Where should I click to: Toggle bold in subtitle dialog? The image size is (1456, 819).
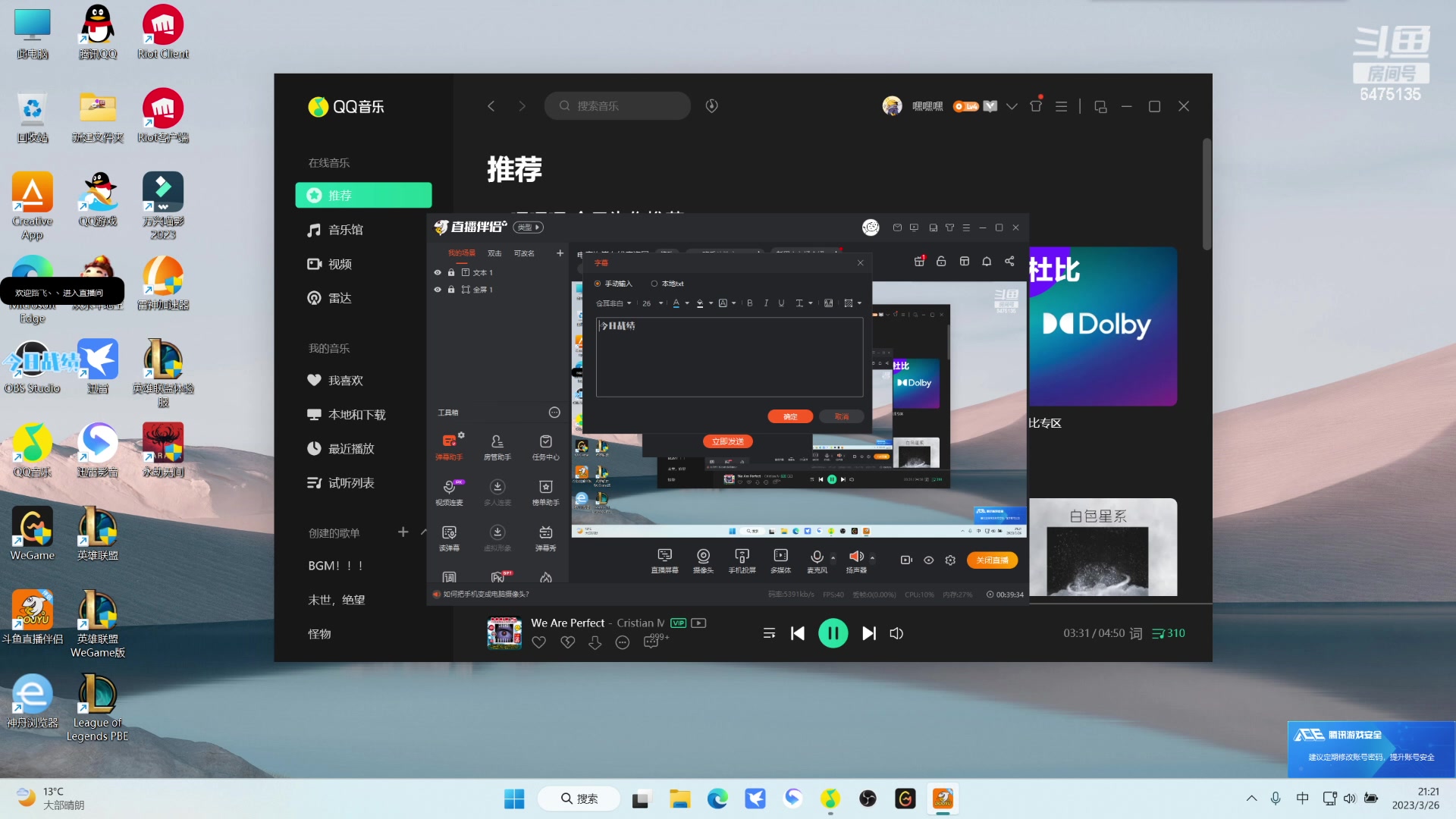(x=750, y=303)
